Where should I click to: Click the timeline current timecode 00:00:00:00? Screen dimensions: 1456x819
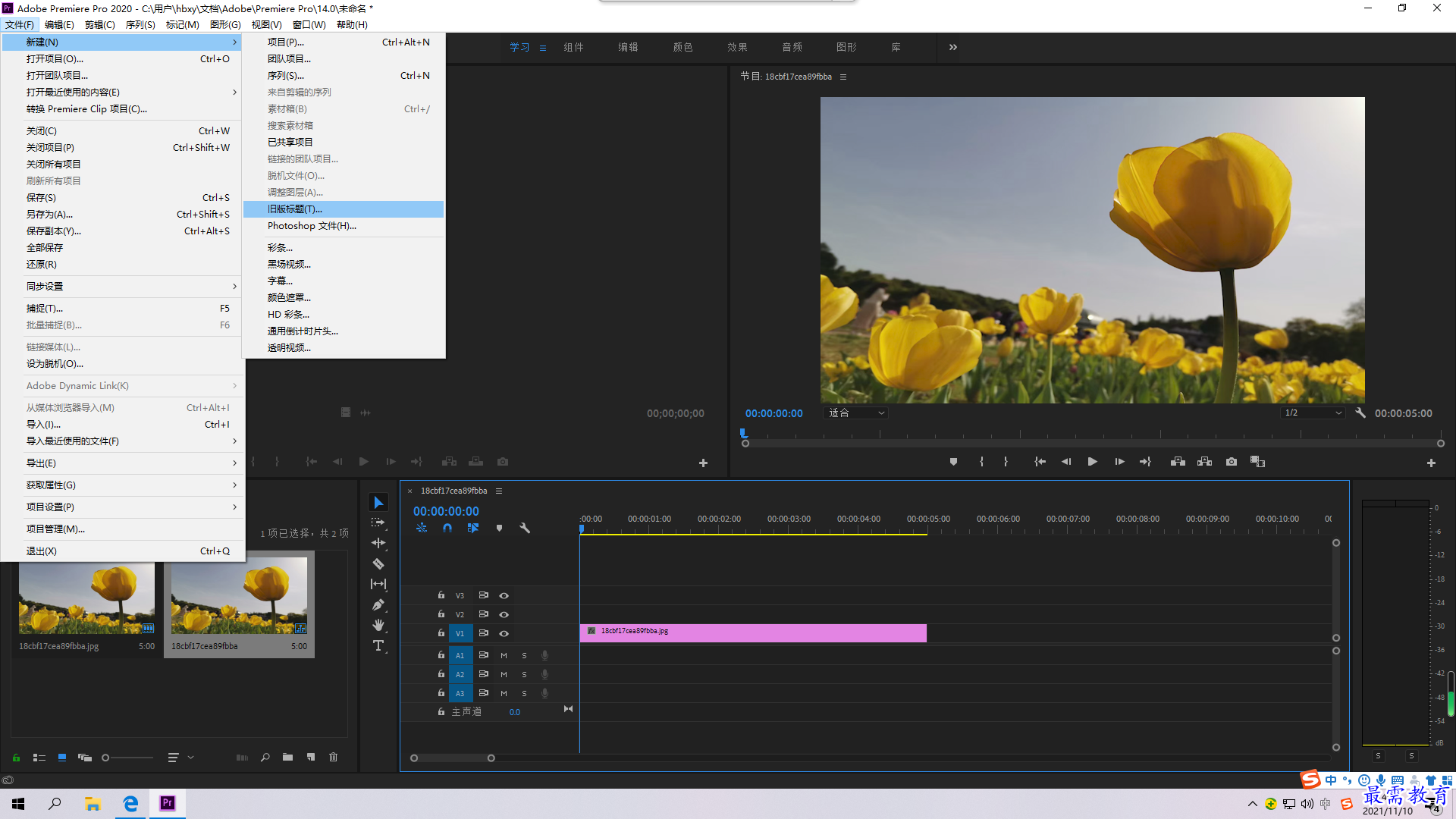pos(446,511)
